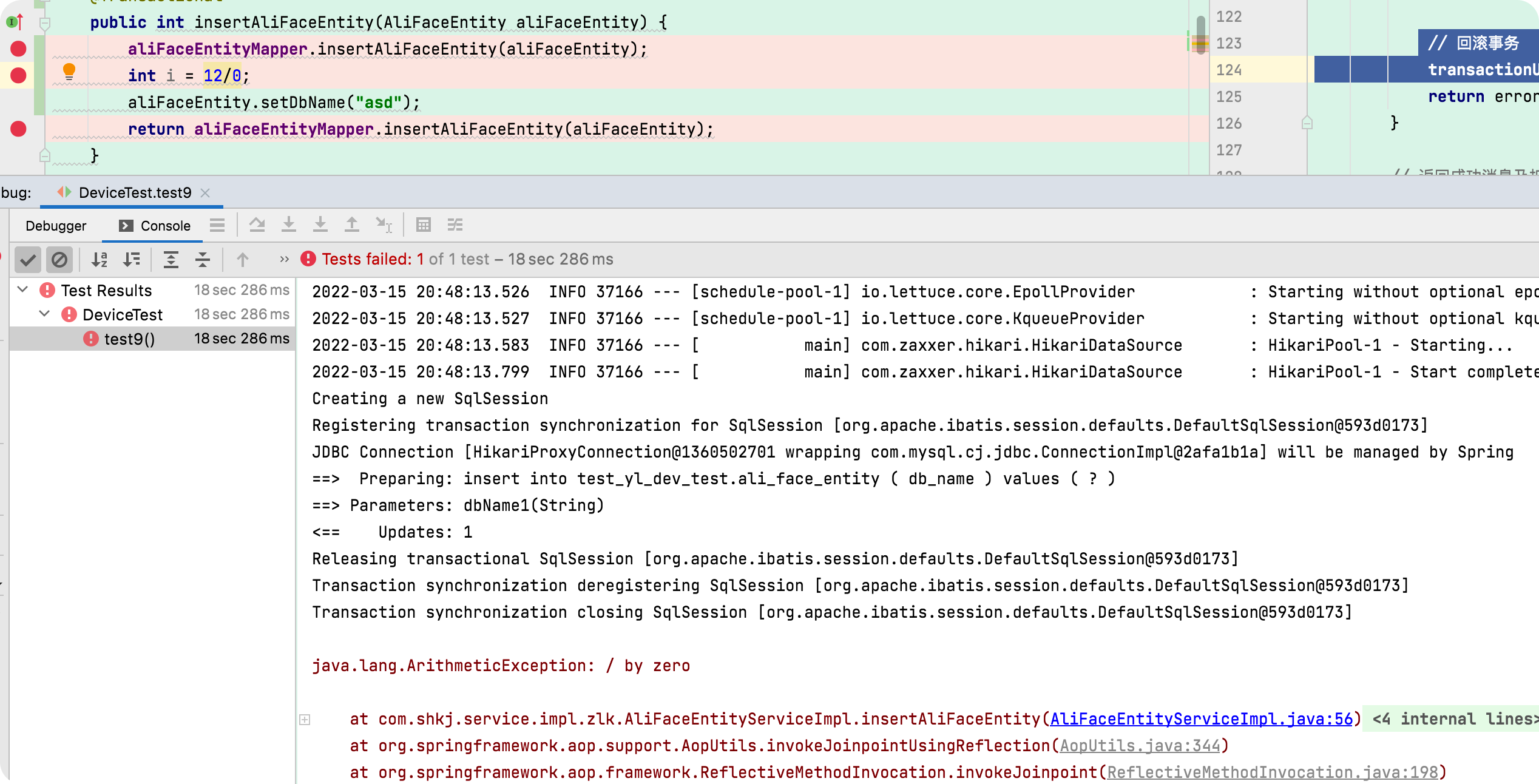This screenshot has width=1539, height=784.
Task: Switch to the Debugger tab
Action: click(56, 226)
